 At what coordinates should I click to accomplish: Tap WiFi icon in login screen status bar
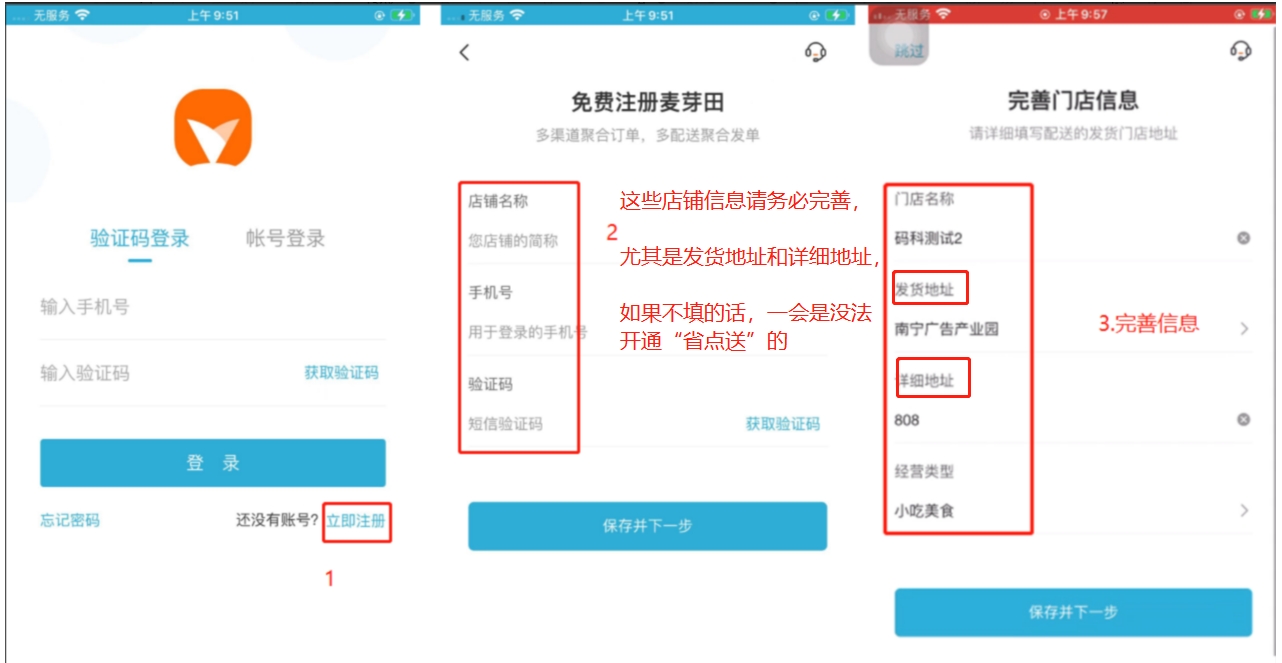(x=81, y=15)
